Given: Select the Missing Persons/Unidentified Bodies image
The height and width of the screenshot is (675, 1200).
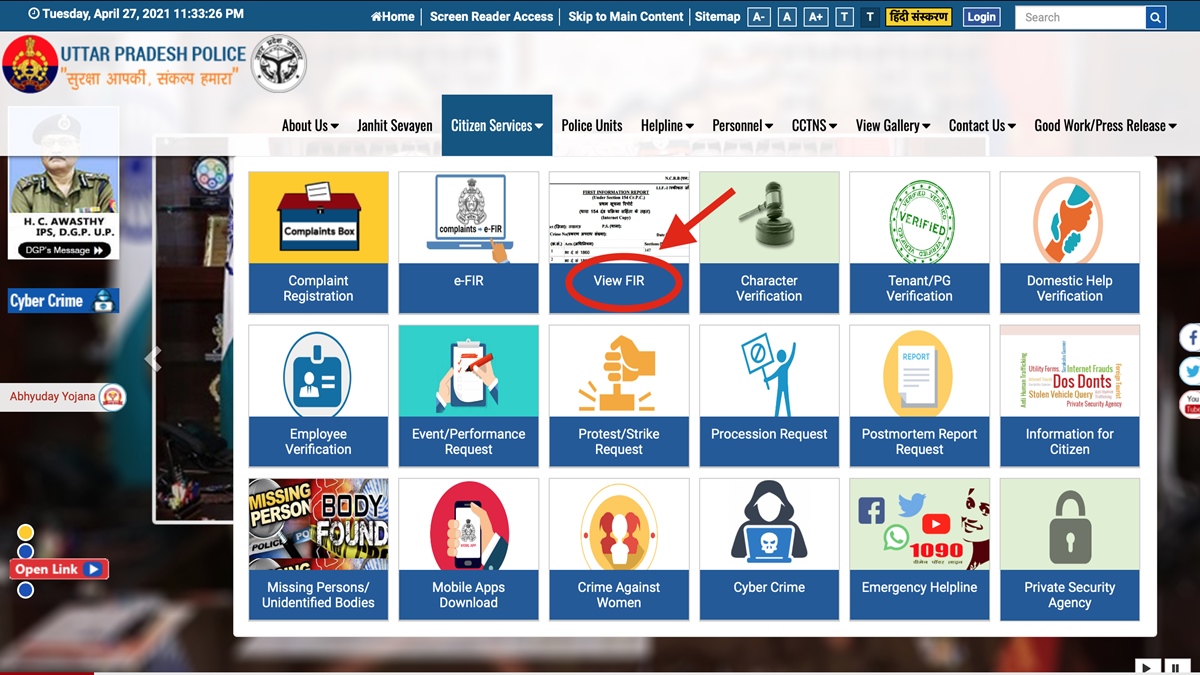Looking at the screenshot, I should tap(318, 524).
